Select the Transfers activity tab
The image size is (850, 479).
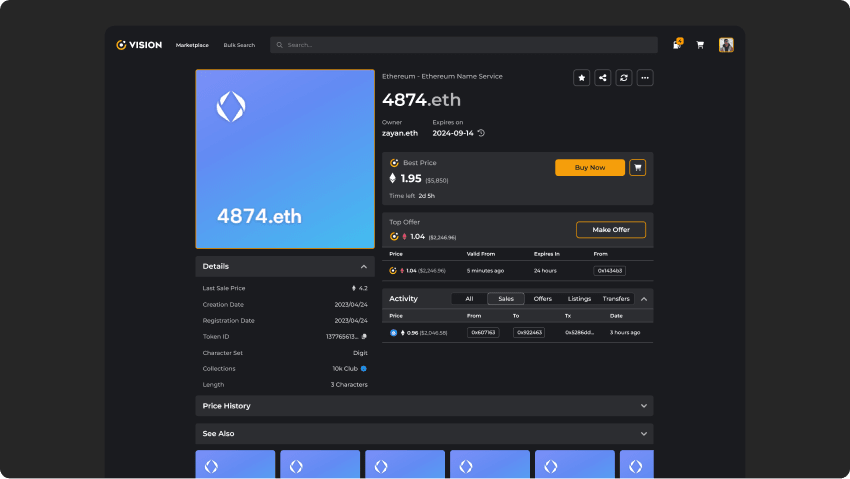click(x=616, y=299)
